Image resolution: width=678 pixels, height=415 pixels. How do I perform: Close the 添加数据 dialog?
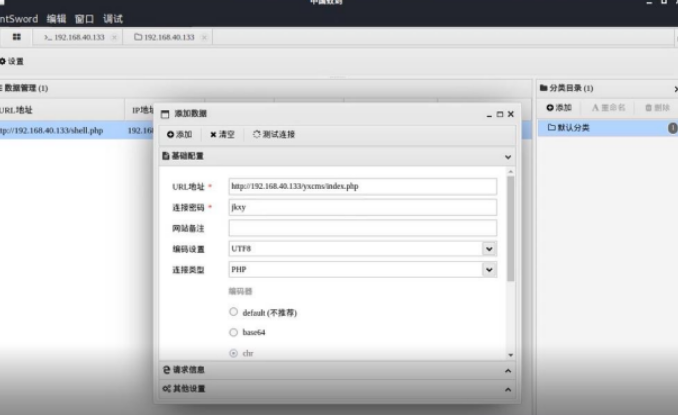coord(511,114)
